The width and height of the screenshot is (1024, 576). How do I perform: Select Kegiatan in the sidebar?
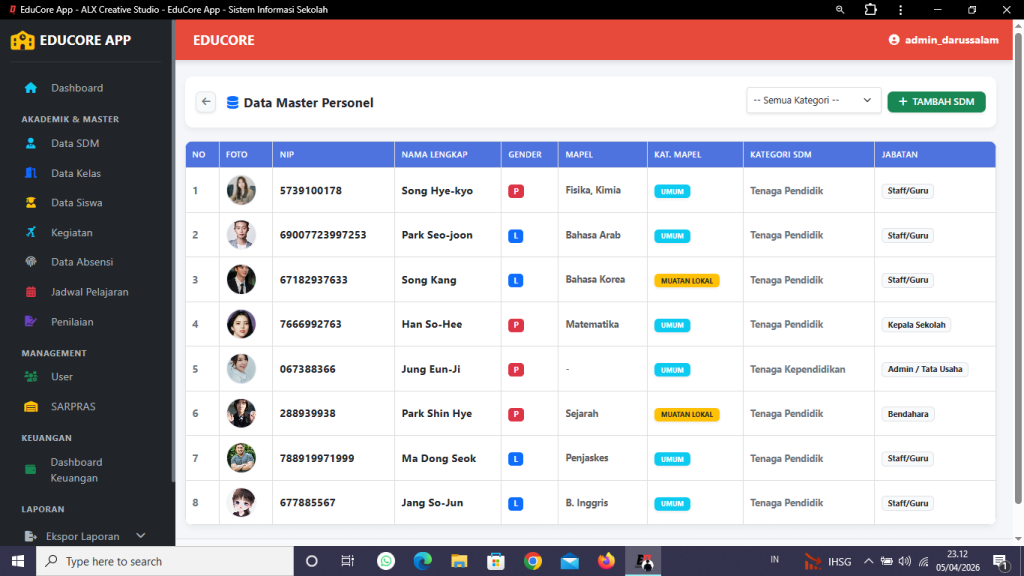click(72, 232)
